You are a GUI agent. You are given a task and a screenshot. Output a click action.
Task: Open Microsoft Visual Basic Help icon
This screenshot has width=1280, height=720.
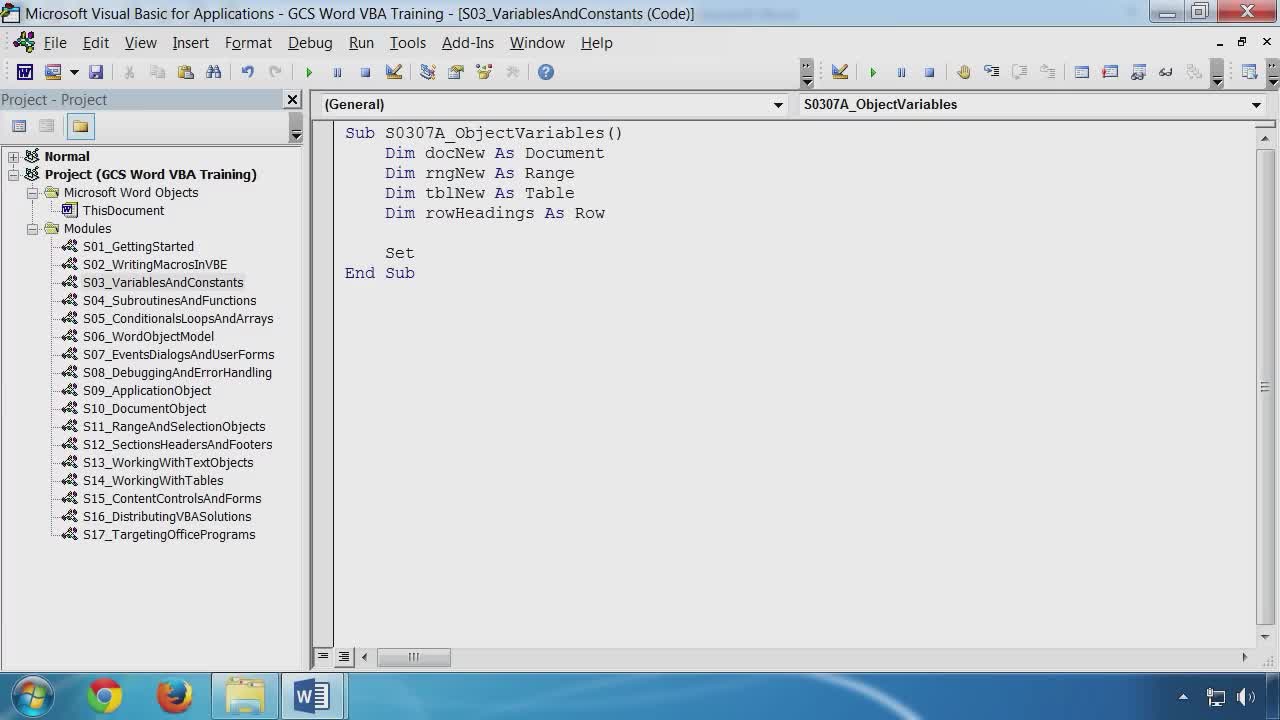point(545,72)
